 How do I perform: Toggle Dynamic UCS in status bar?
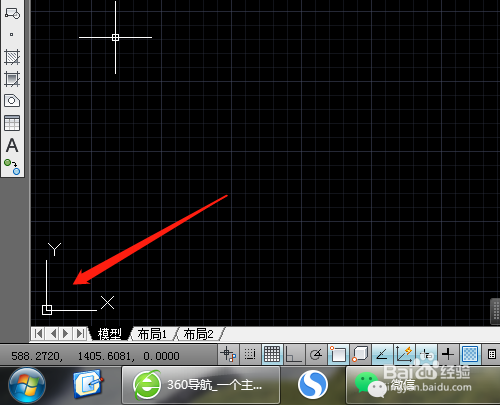(x=404, y=354)
